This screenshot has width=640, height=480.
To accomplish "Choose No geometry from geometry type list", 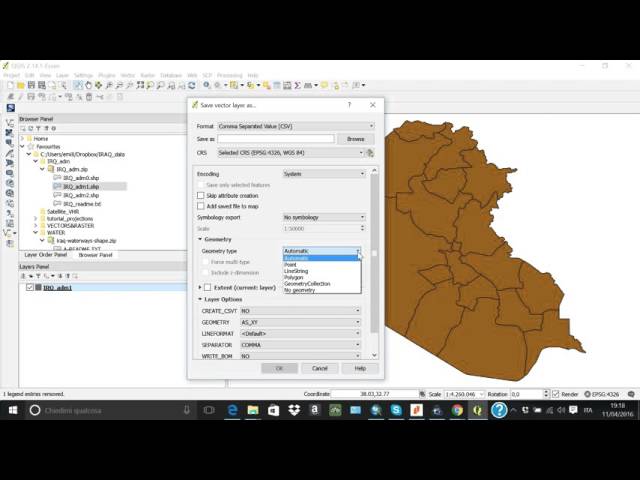I will tap(322, 290).
